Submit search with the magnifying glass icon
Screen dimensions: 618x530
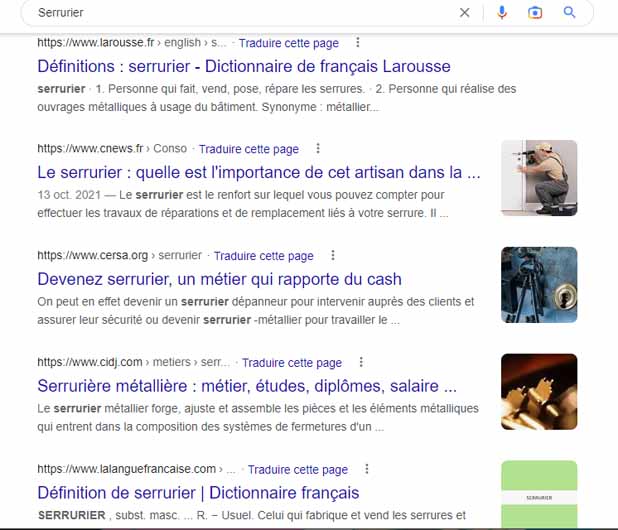[569, 13]
